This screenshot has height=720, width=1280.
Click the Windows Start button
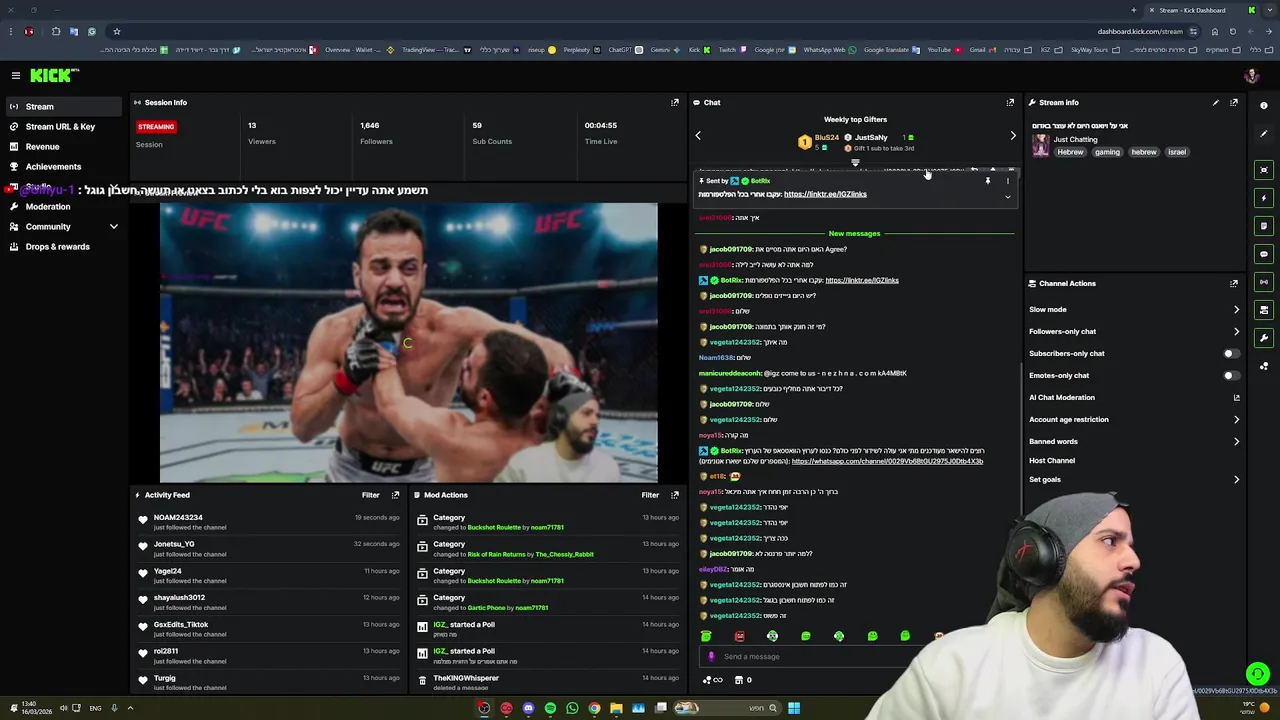pyautogui.click(x=794, y=708)
